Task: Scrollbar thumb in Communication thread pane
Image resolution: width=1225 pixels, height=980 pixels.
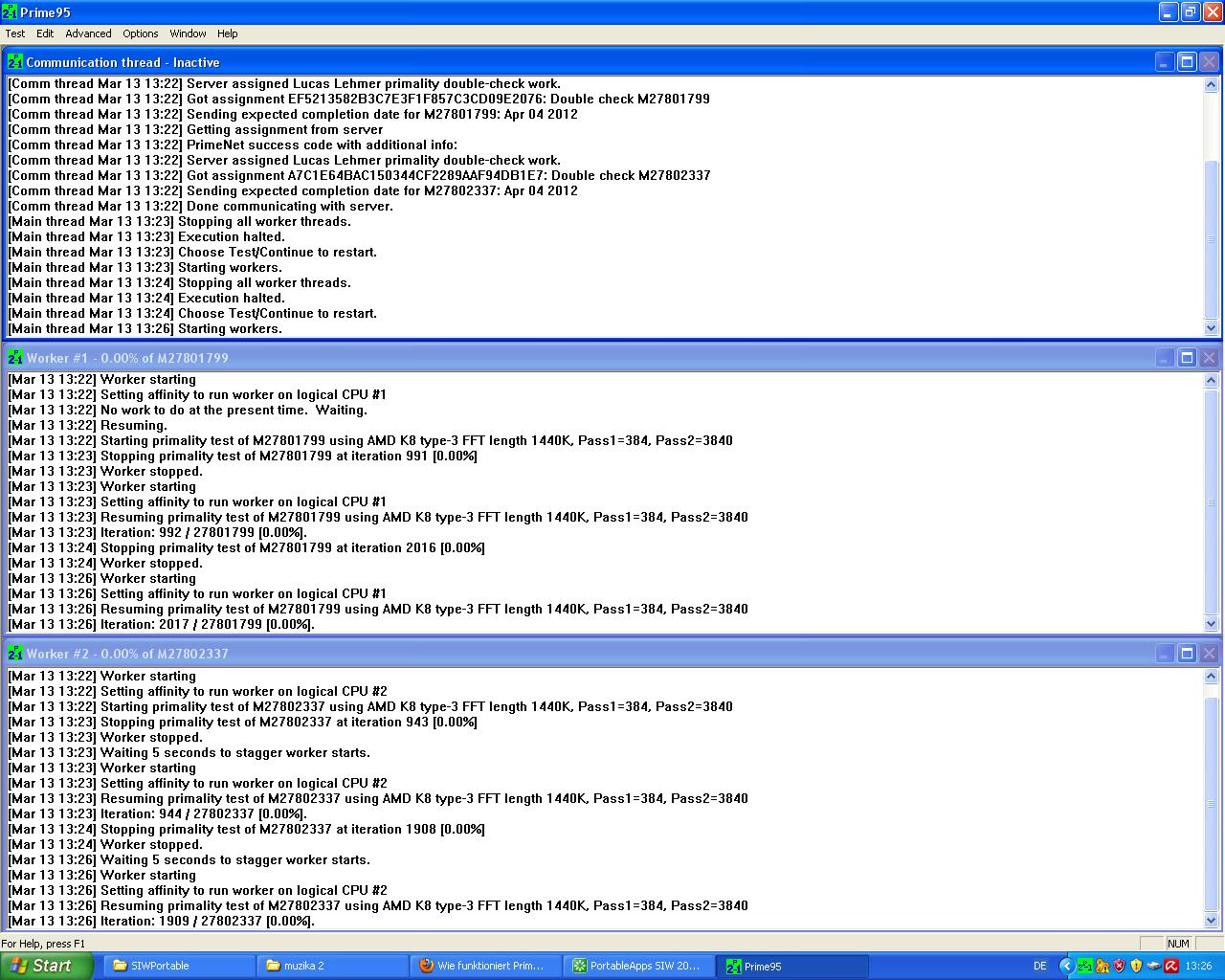Action: [x=1211, y=239]
